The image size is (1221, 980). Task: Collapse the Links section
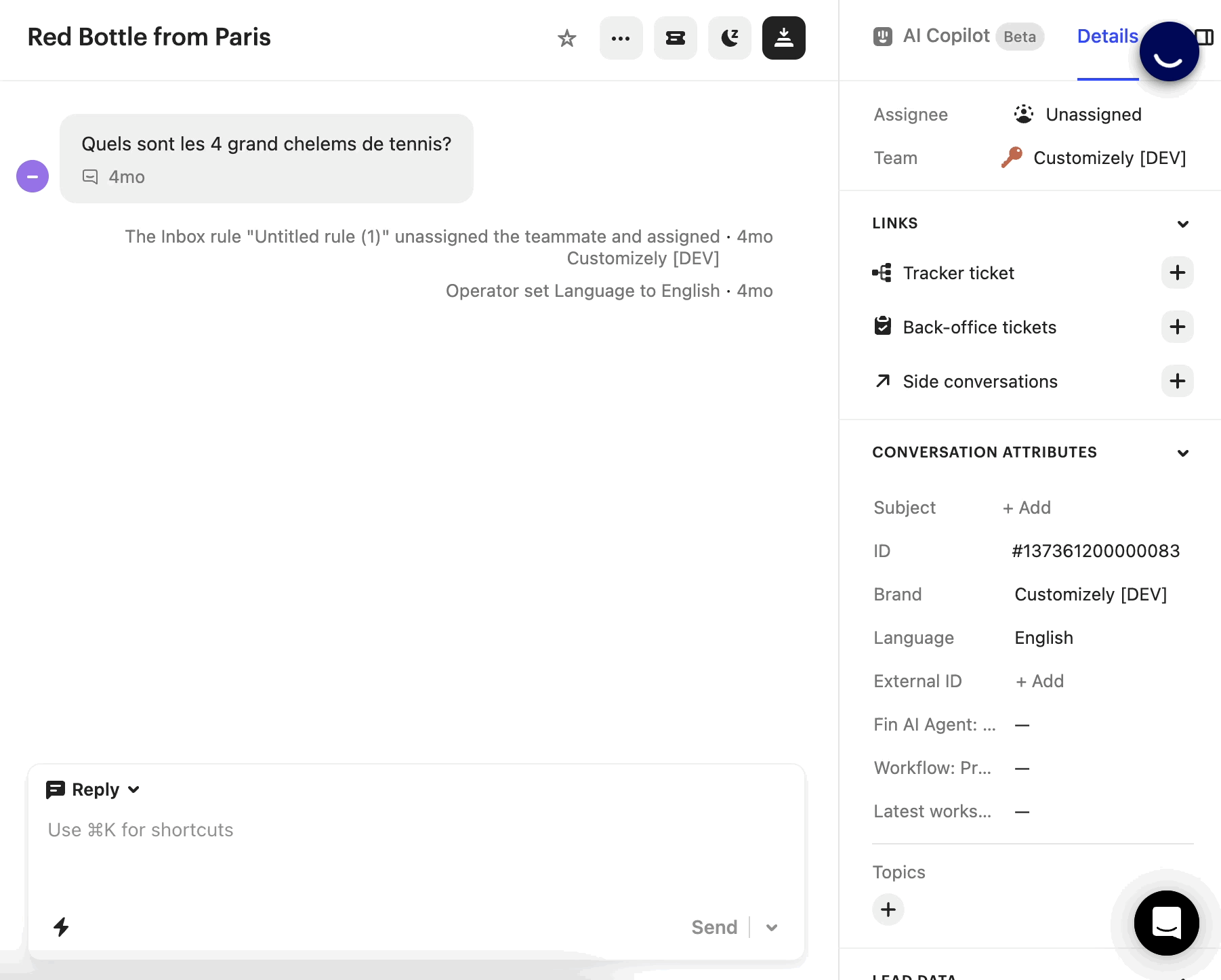[x=1182, y=224]
